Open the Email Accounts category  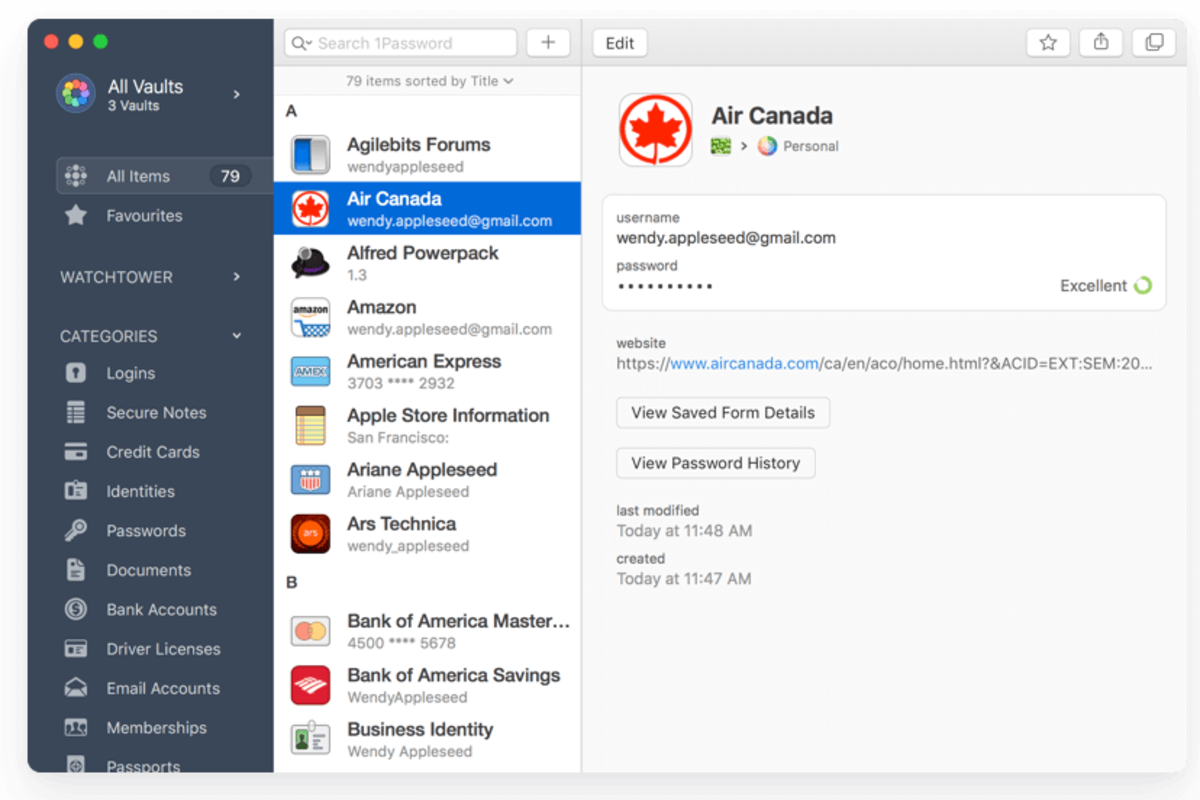tap(142, 688)
